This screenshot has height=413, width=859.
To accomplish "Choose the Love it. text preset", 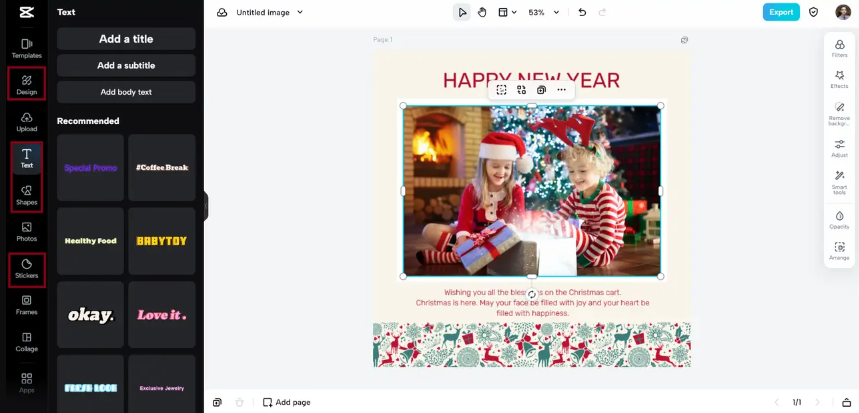I will pos(162,314).
